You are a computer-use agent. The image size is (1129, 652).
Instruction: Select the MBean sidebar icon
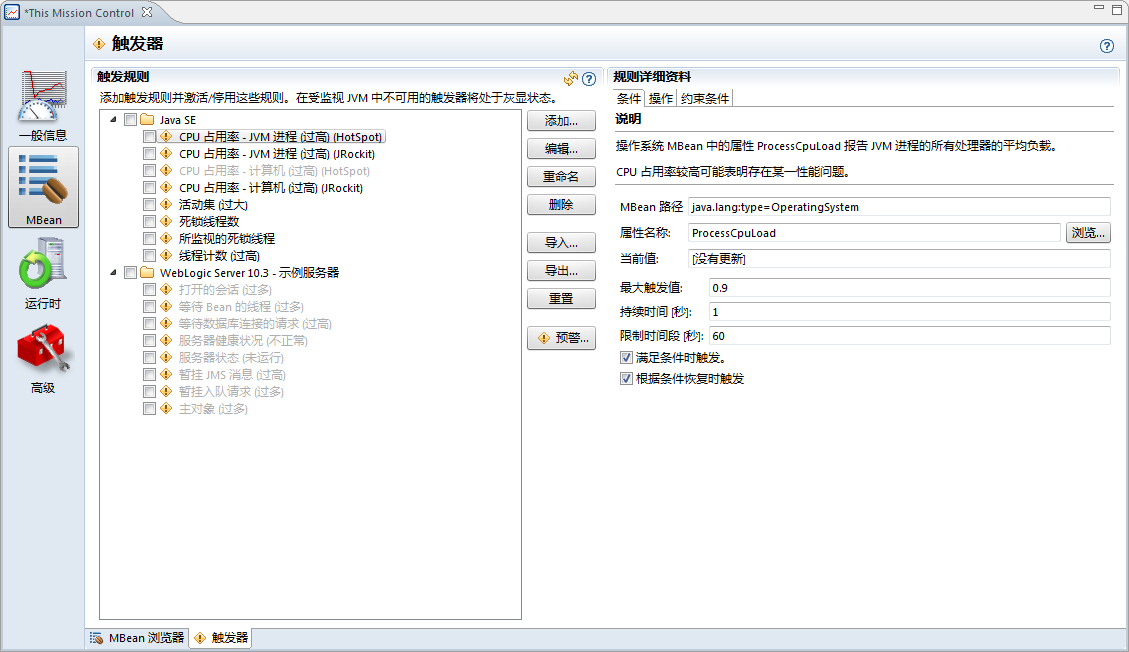pyautogui.click(x=43, y=186)
